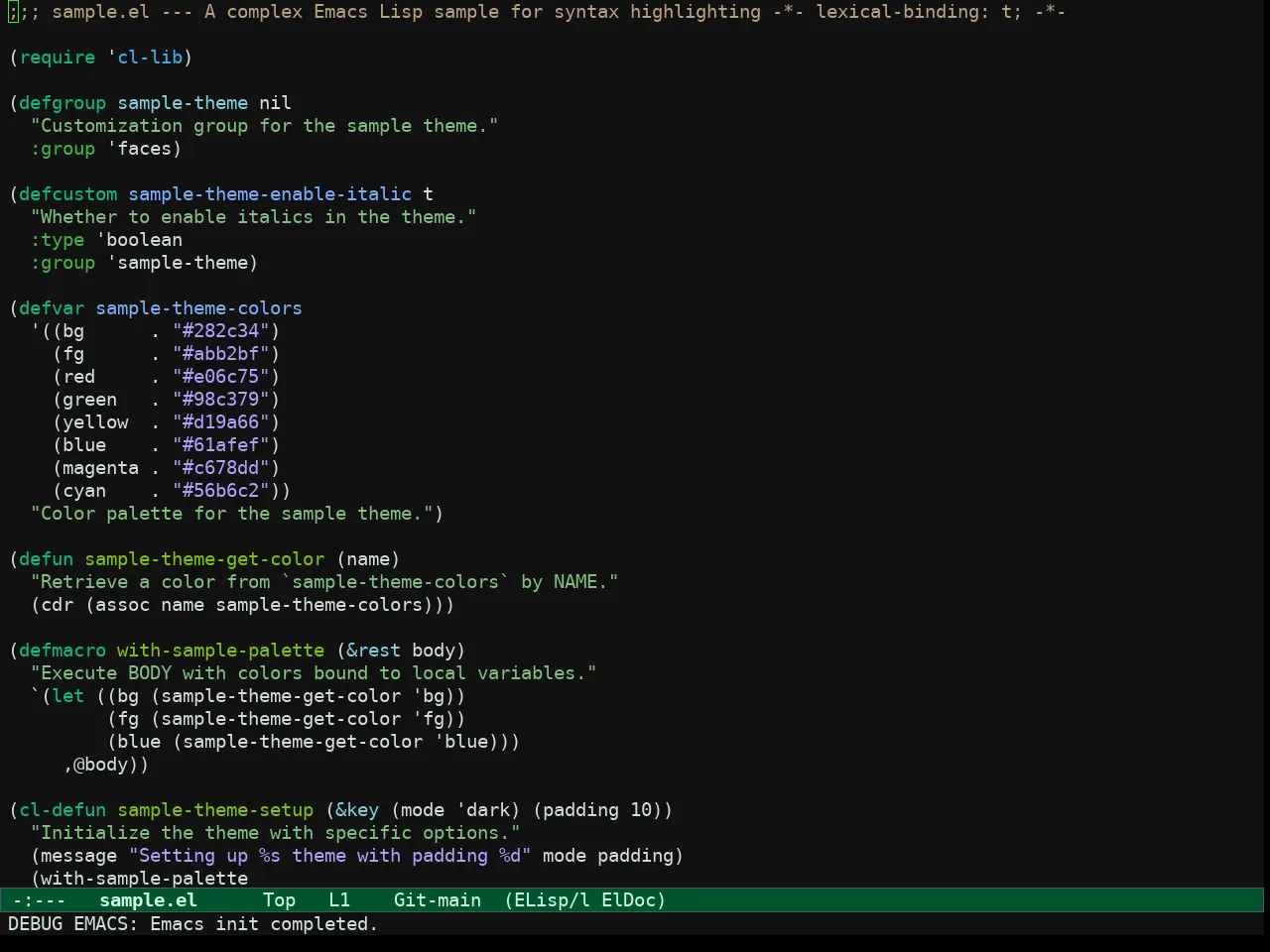Screen dimensions: 1270x952
Task: Click the magenta key in the color alist
Action: coord(100,468)
